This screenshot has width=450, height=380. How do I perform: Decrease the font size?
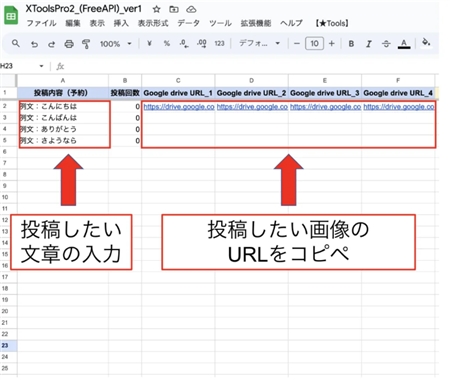pyautogui.click(x=297, y=43)
